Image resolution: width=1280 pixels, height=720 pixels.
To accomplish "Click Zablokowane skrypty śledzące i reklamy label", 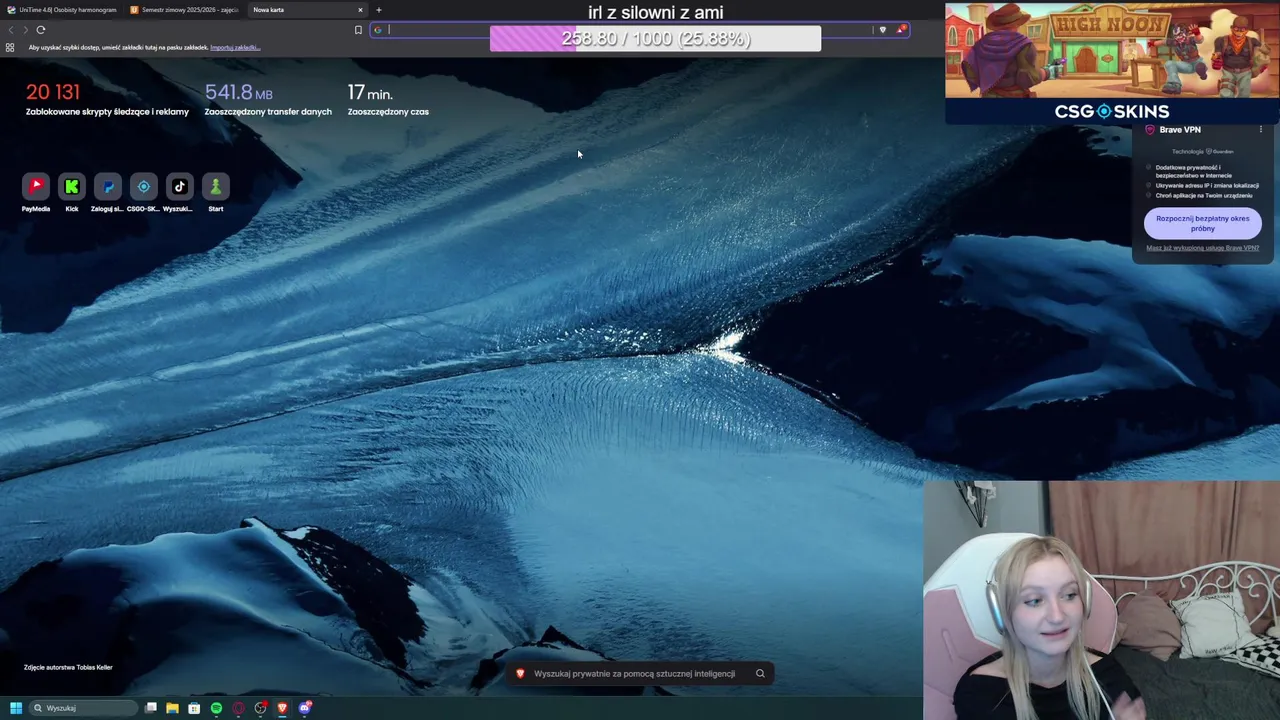I will coord(107,112).
